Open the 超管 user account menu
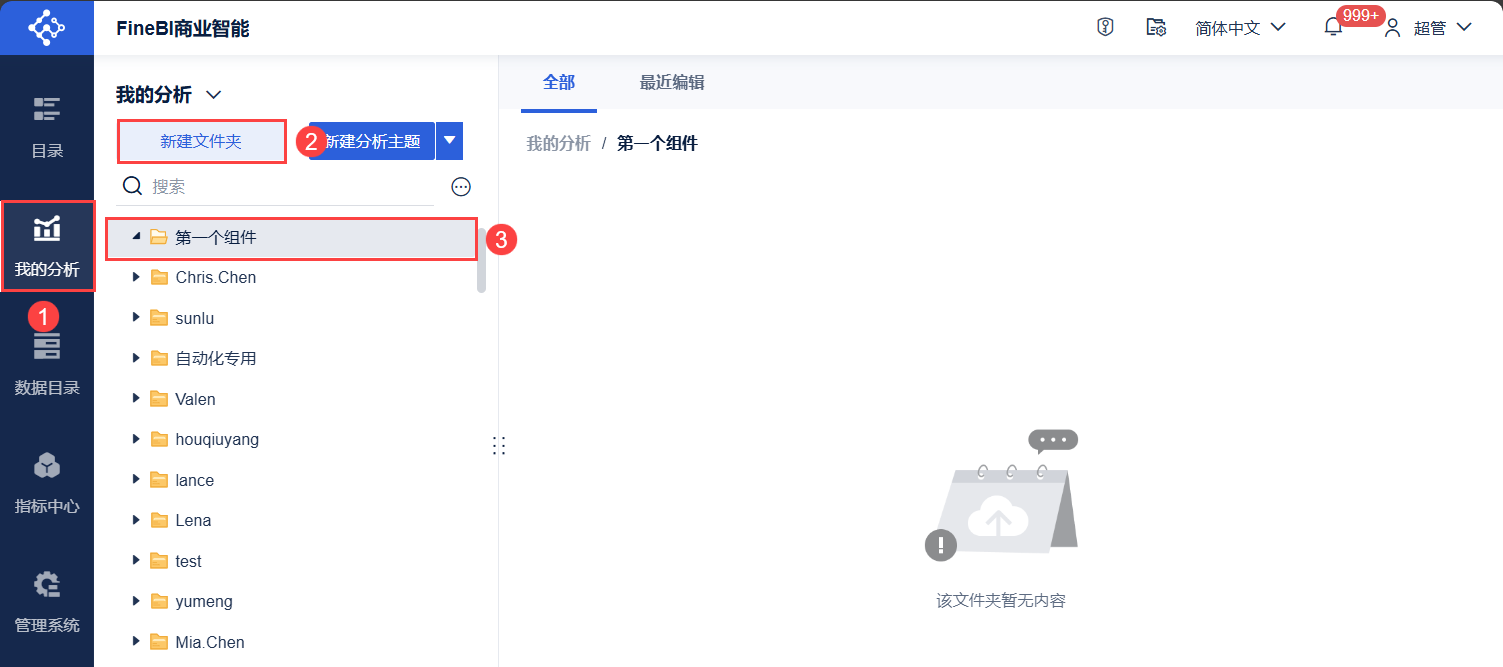This screenshot has height=667, width=1503. tap(1428, 28)
